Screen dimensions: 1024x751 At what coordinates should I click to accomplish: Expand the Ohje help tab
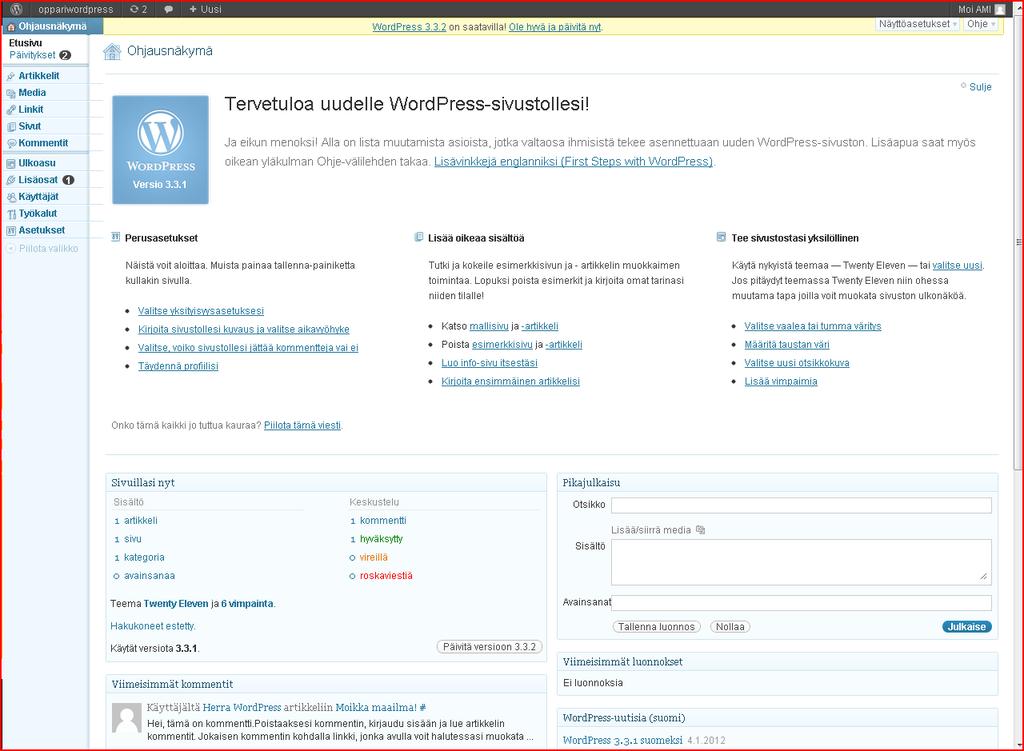point(981,24)
